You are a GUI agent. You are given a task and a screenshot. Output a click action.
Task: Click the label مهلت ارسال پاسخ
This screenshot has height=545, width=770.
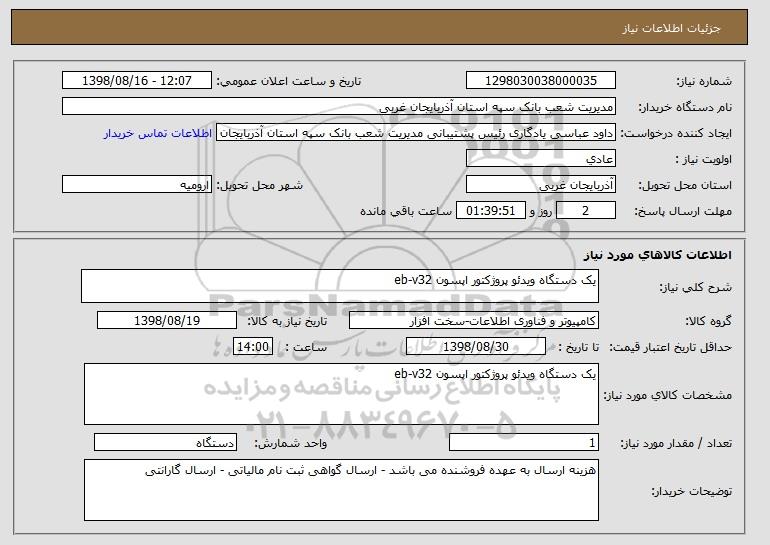(683, 211)
